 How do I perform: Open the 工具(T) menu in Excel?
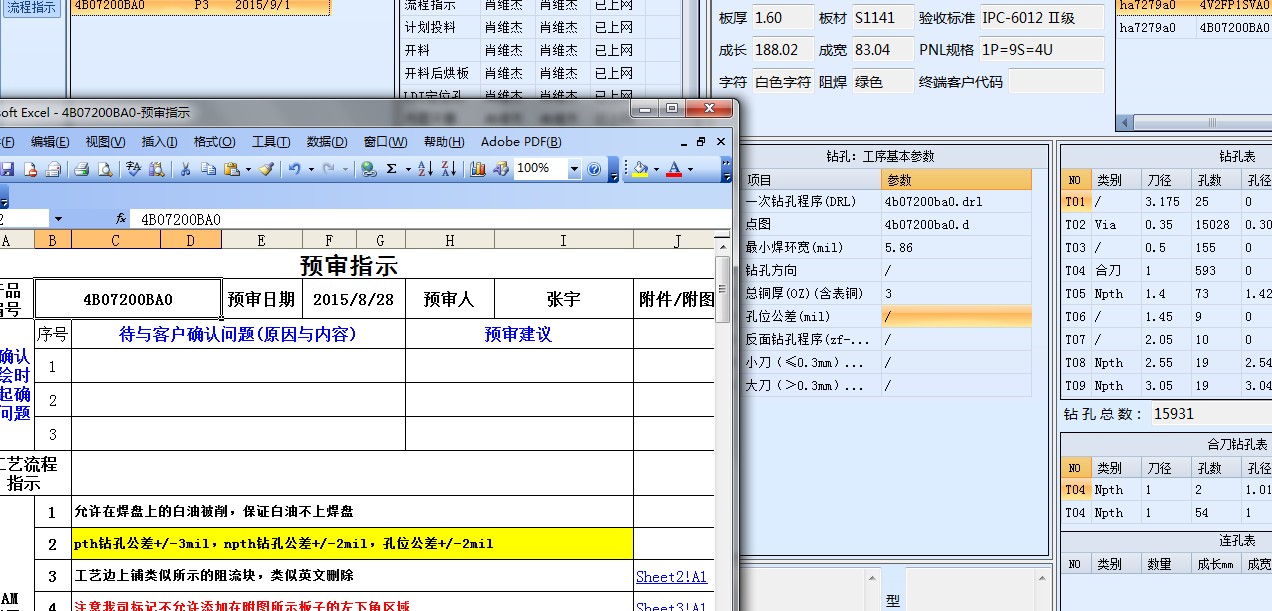tap(271, 142)
